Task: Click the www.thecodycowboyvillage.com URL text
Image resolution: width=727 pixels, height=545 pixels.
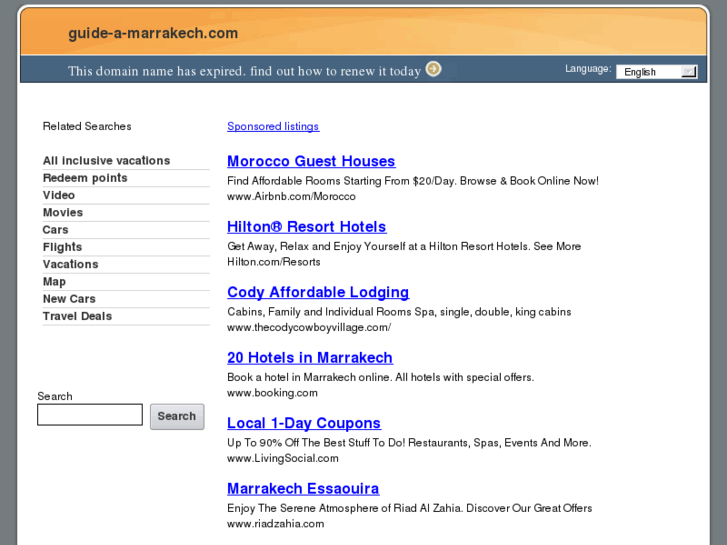Action: click(x=309, y=327)
